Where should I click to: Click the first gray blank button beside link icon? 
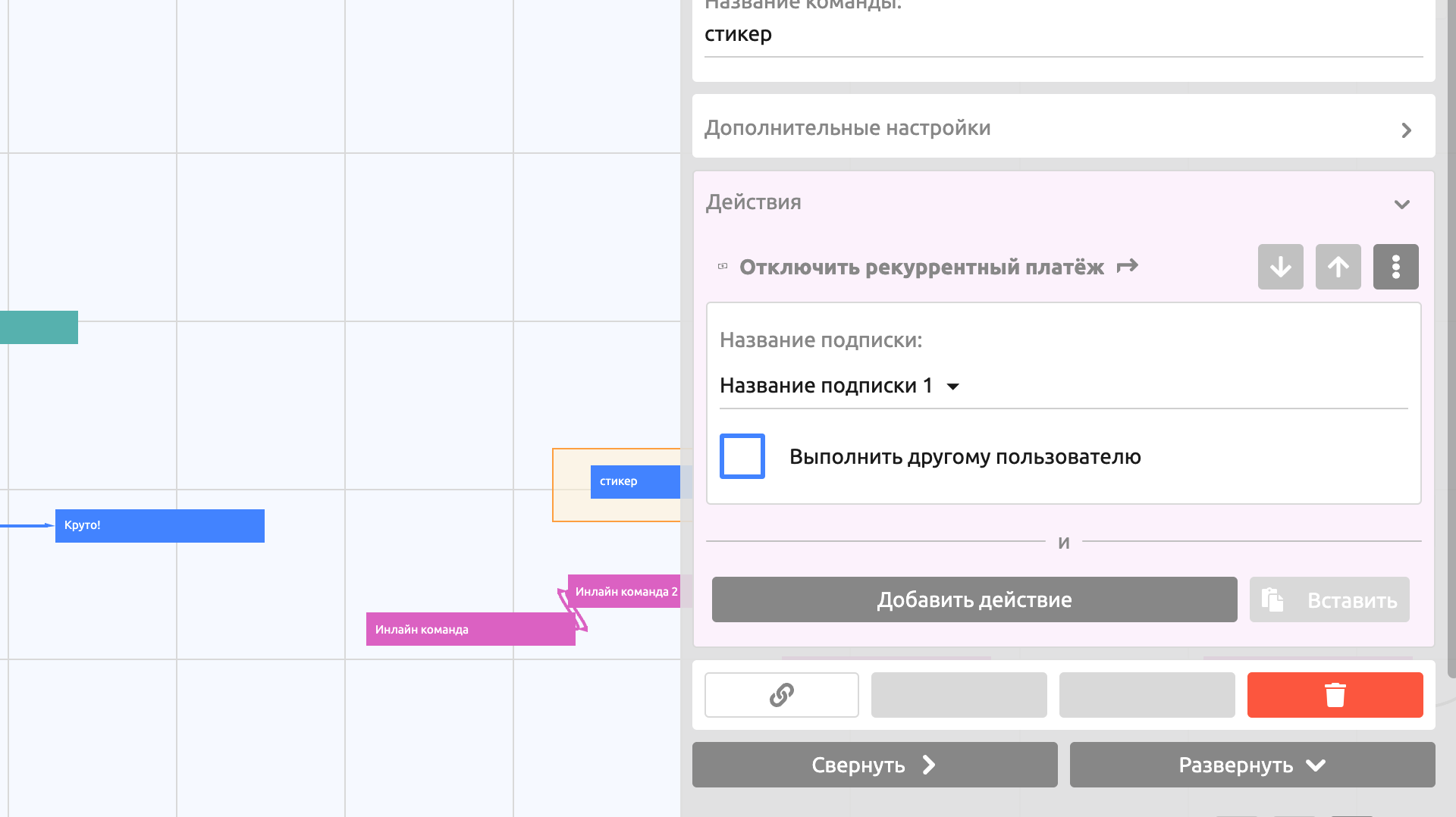tap(959, 694)
